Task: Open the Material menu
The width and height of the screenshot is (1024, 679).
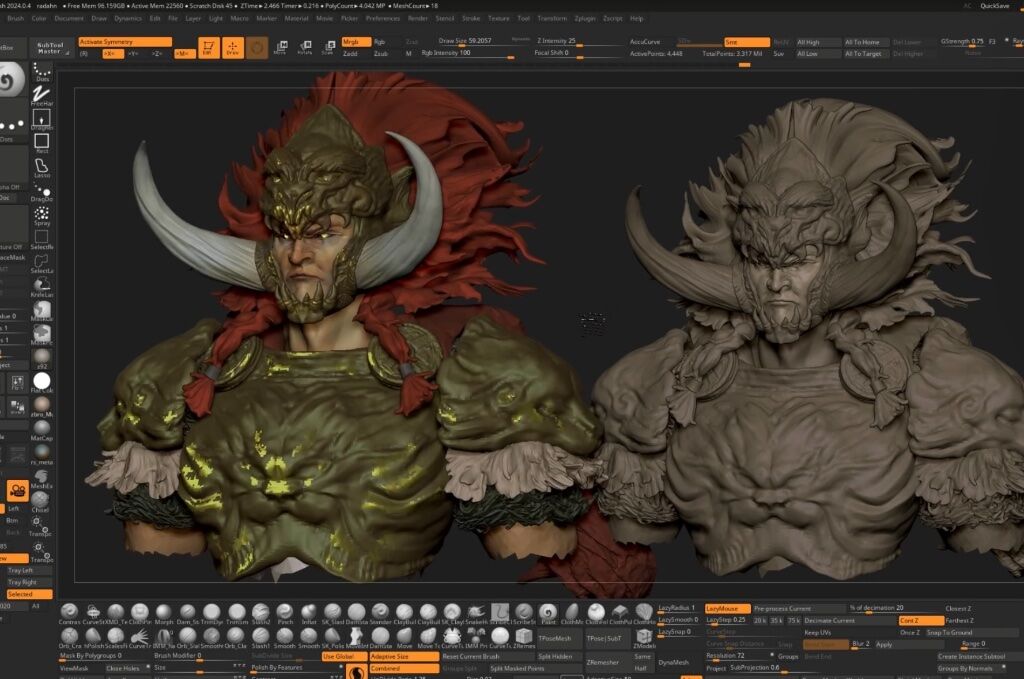Action: 296,18
